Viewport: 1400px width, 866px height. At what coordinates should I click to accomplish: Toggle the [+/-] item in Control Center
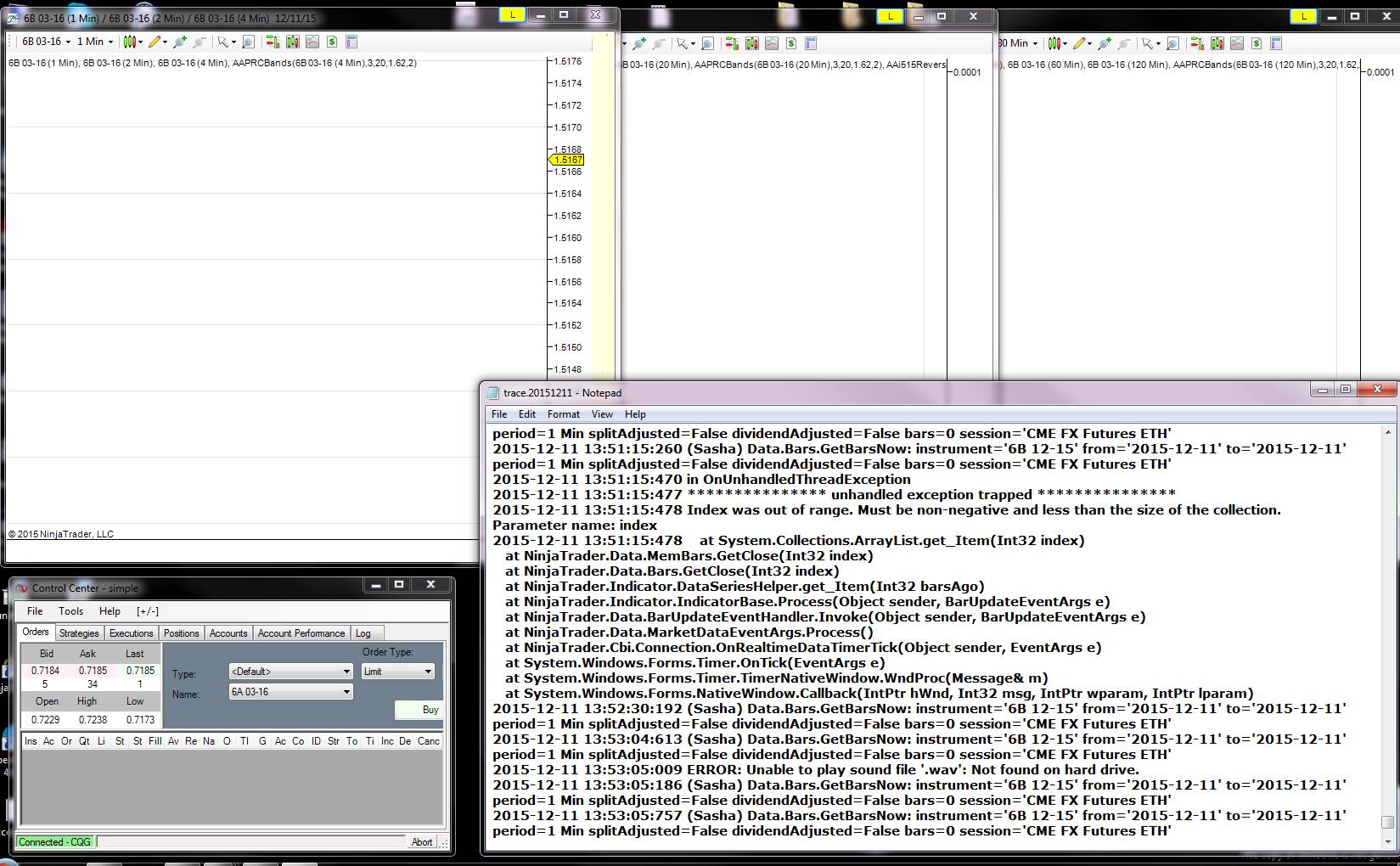tap(148, 611)
